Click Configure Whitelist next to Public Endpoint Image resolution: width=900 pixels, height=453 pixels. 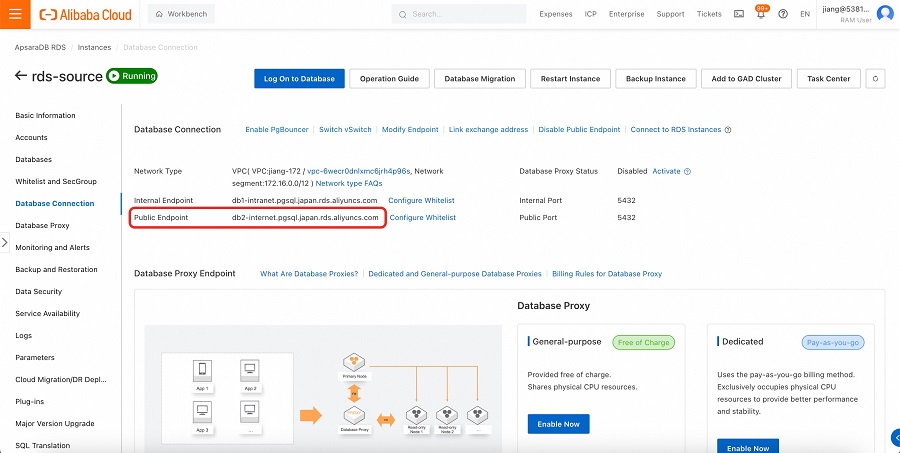click(422, 217)
